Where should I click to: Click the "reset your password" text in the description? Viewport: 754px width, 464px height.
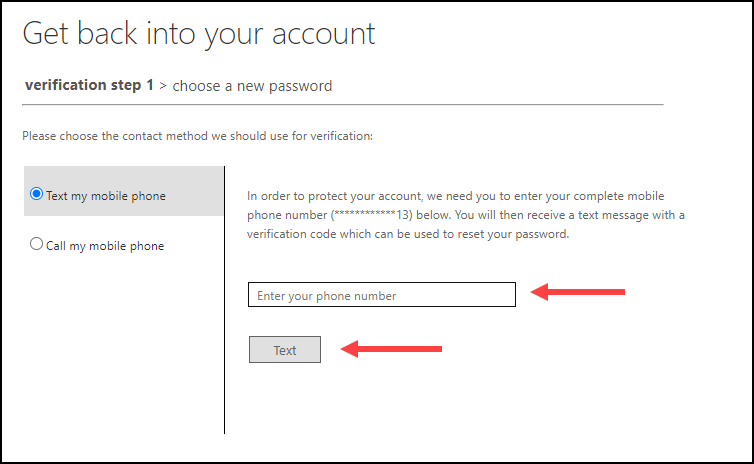click(x=519, y=234)
